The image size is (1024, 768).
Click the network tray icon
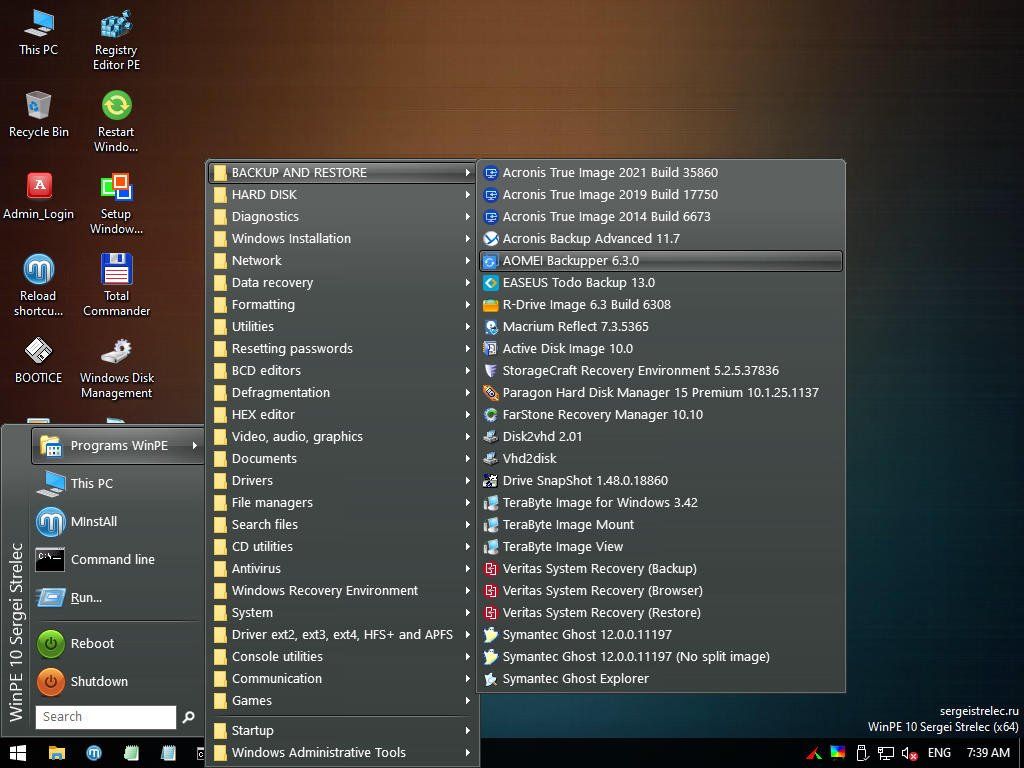[x=886, y=754]
